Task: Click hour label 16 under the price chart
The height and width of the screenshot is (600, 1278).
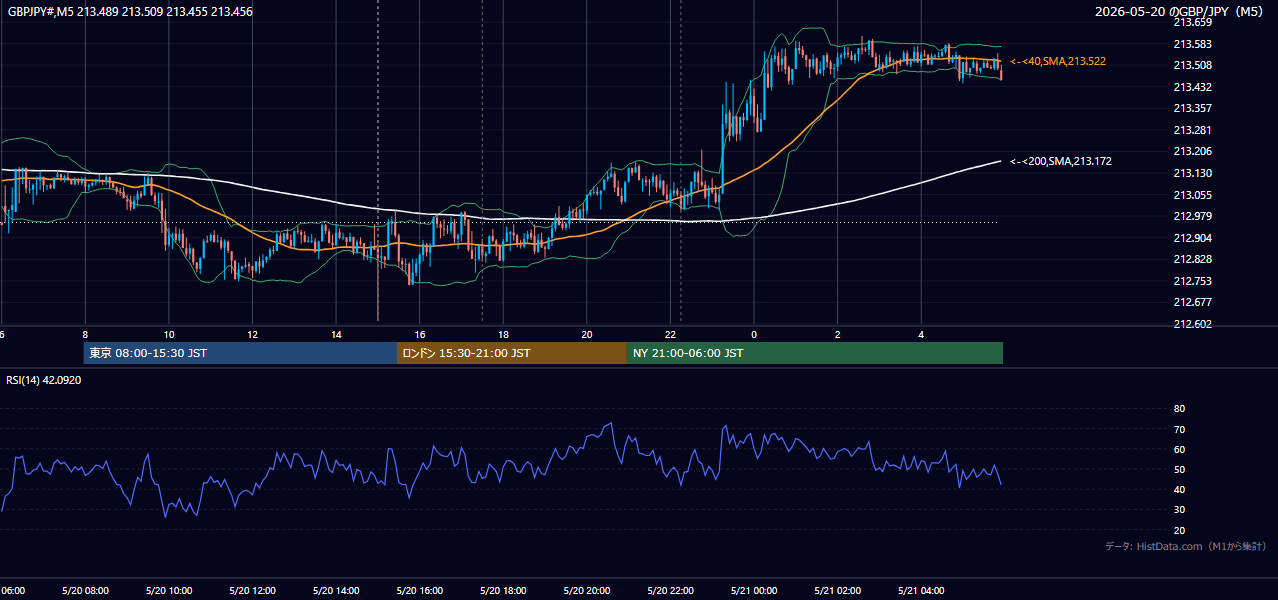Action: (420, 335)
